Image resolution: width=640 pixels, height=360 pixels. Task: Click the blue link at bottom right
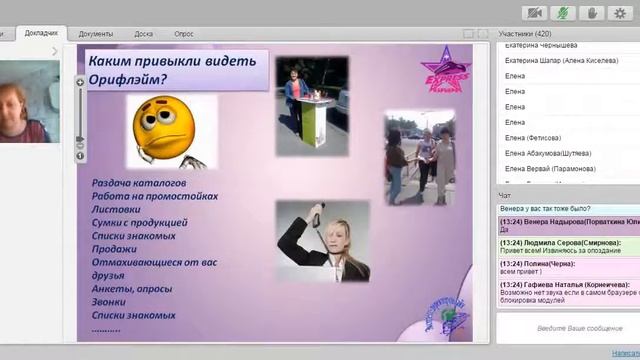(x=626, y=353)
